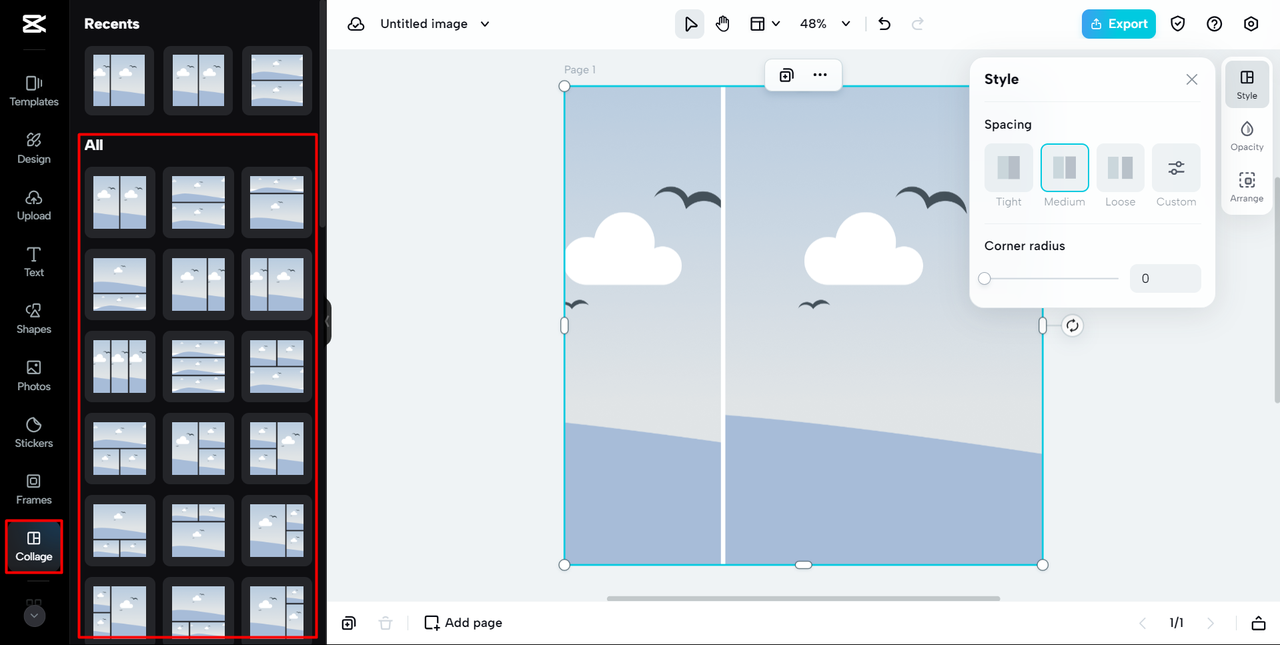1280x645 pixels.
Task: Click the rotate handle beside canvas
Action: 1072,325
